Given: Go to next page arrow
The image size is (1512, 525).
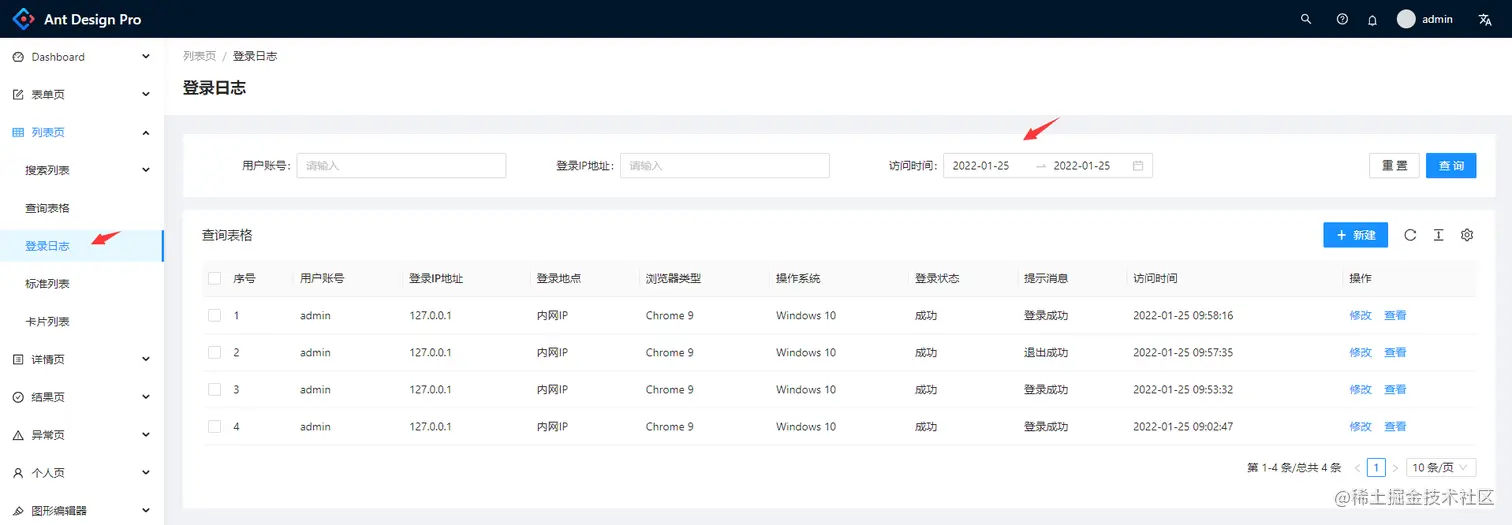Looking at the screenshot, I should click(1395, 468).
